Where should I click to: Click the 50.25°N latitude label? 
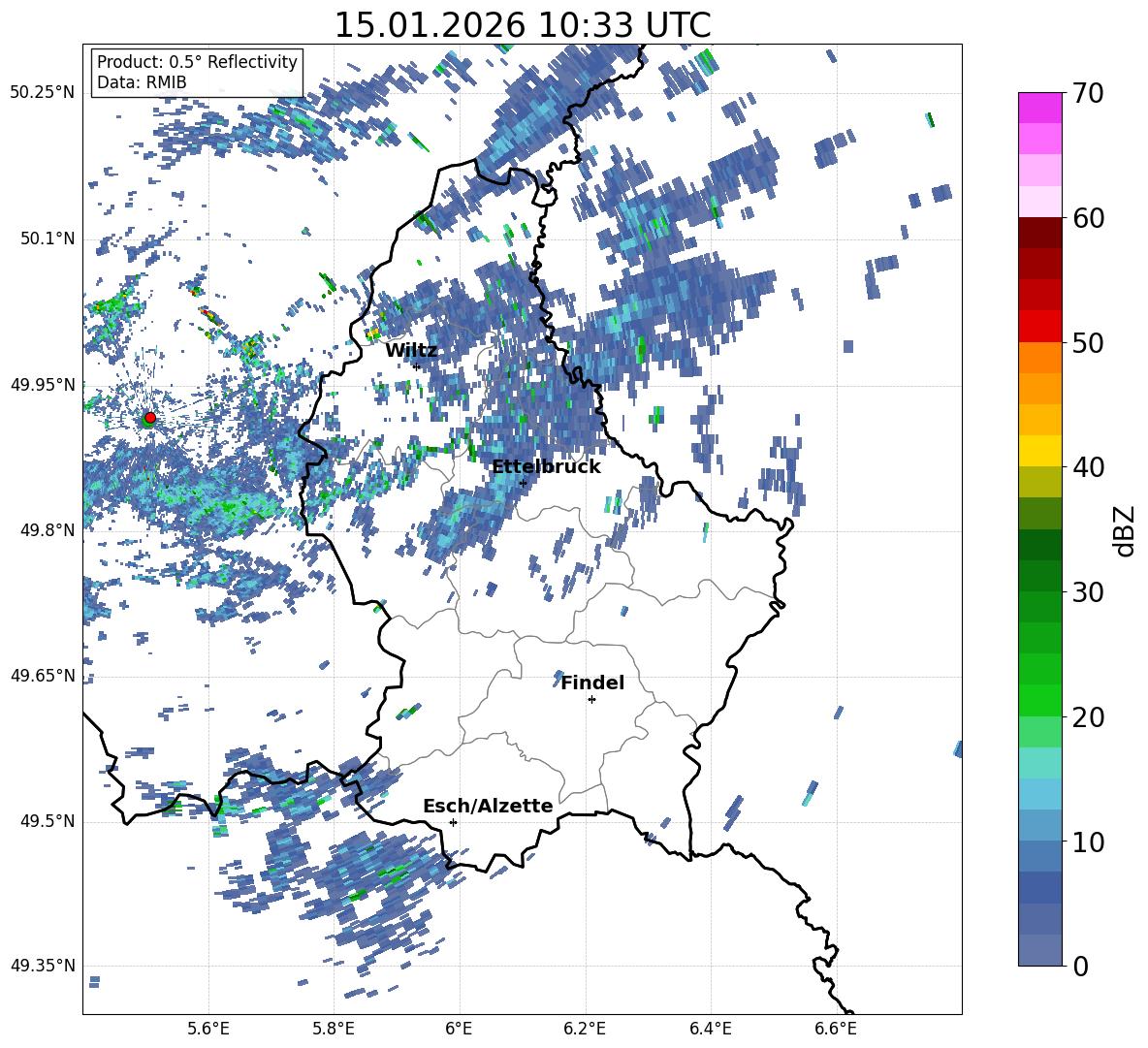(43, 93)
